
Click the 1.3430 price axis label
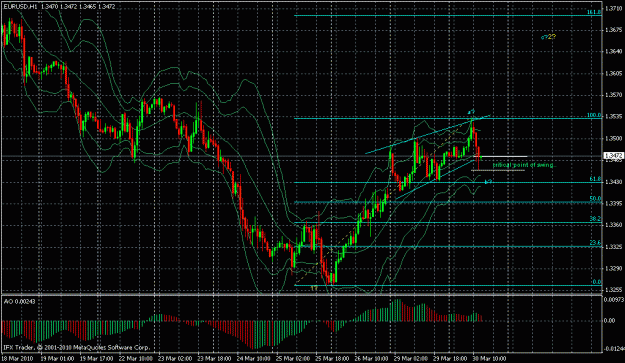click(614, 182)
